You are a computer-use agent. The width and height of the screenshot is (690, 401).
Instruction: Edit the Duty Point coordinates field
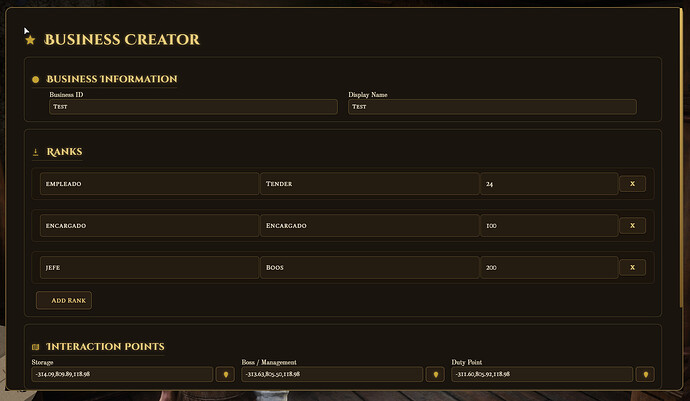[x=542, y=375]
